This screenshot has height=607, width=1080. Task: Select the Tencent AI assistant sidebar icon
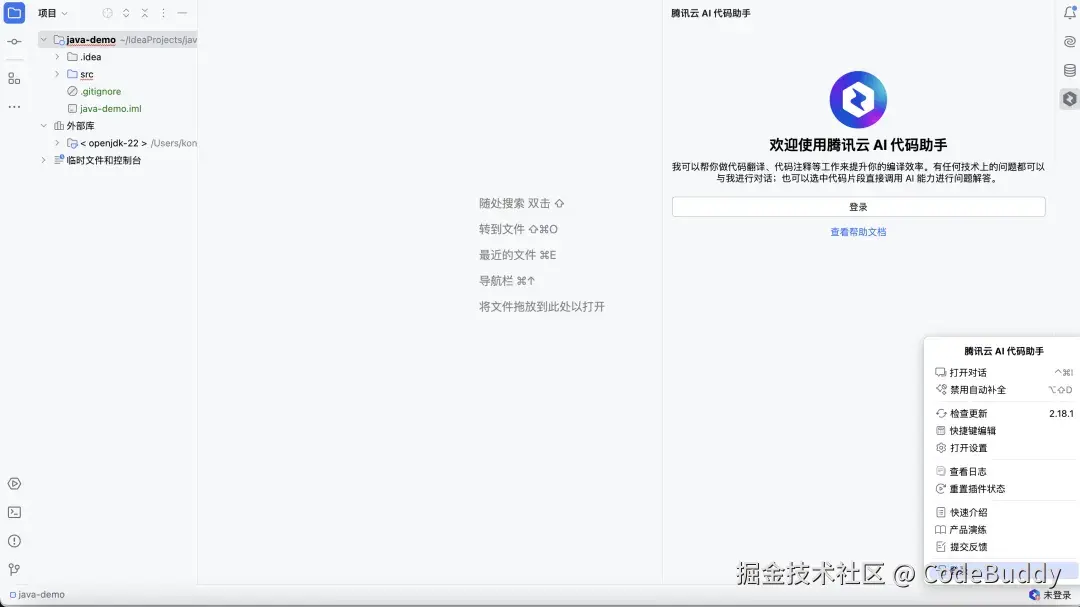click(1069, 99)
